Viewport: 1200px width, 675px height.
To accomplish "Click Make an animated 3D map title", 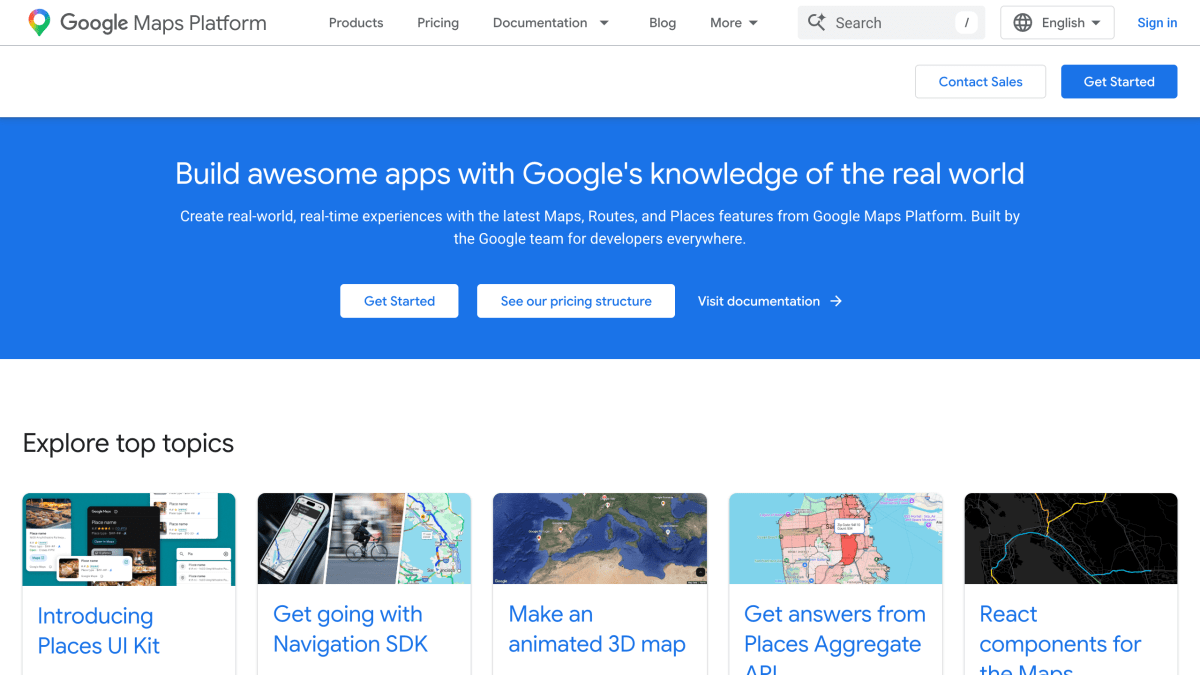I will pos(597,629).
